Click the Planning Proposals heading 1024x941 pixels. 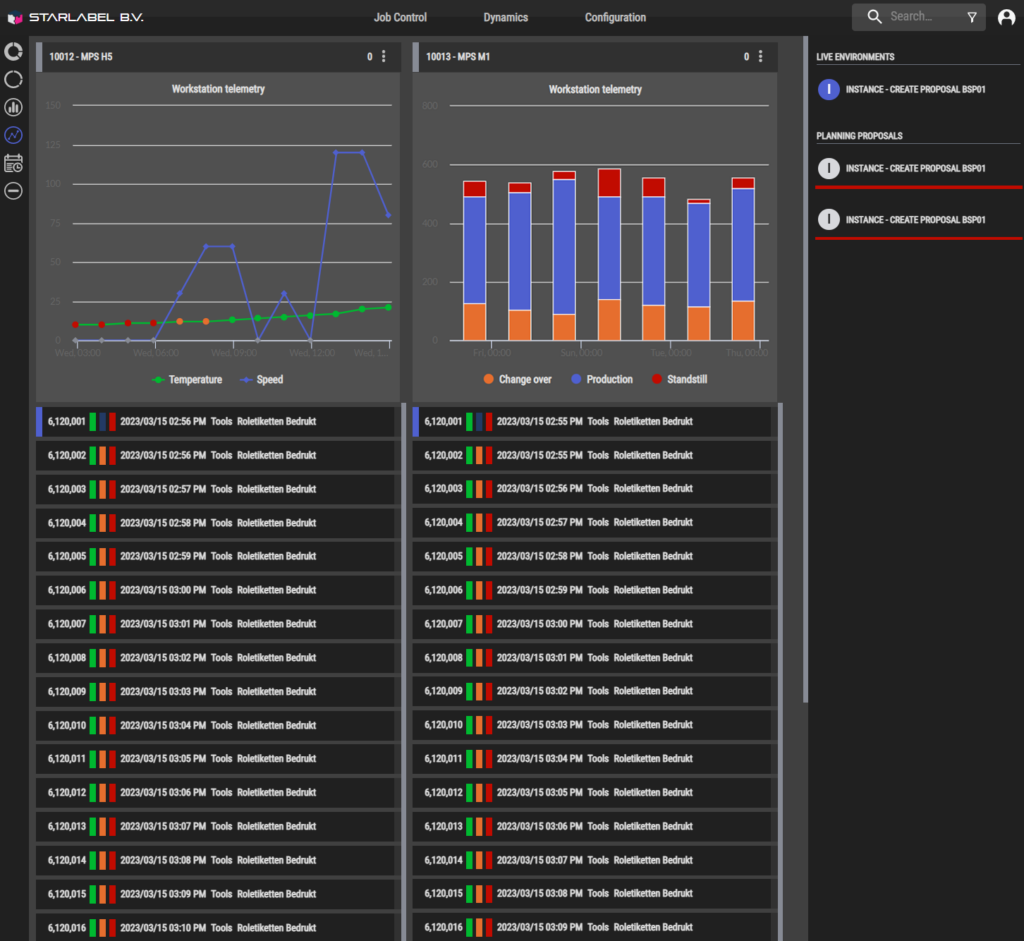coord(859,136)
